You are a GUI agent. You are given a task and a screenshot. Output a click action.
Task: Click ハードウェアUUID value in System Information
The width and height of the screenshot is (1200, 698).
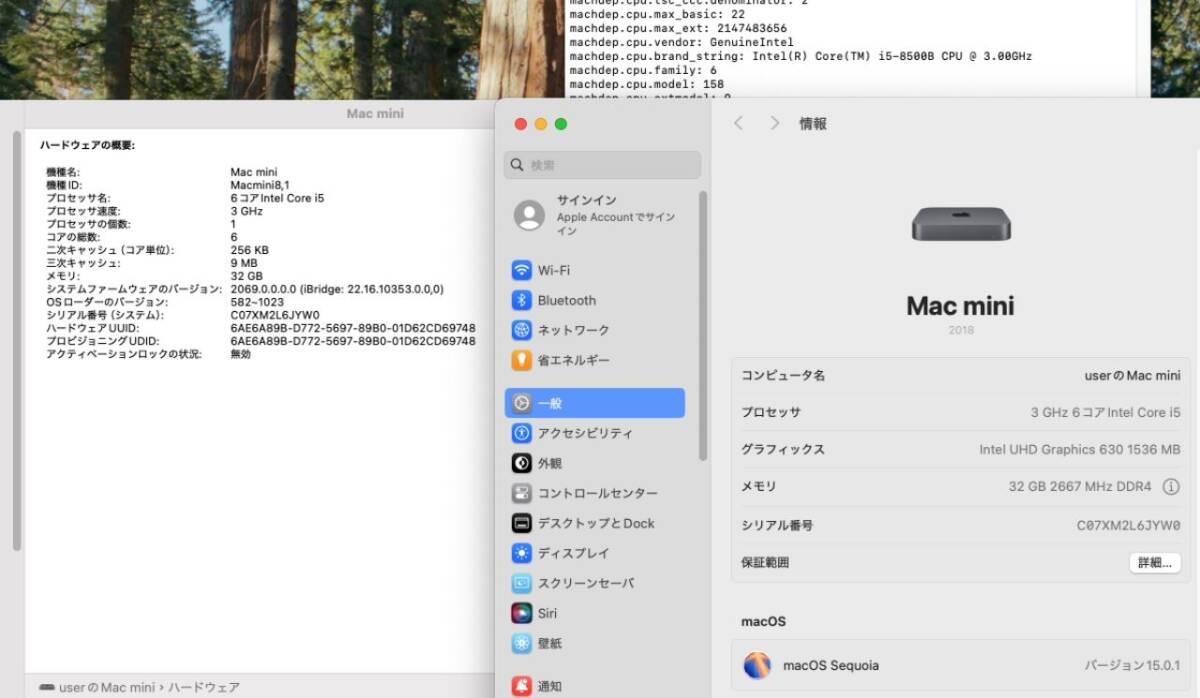[x=352, y=328]
